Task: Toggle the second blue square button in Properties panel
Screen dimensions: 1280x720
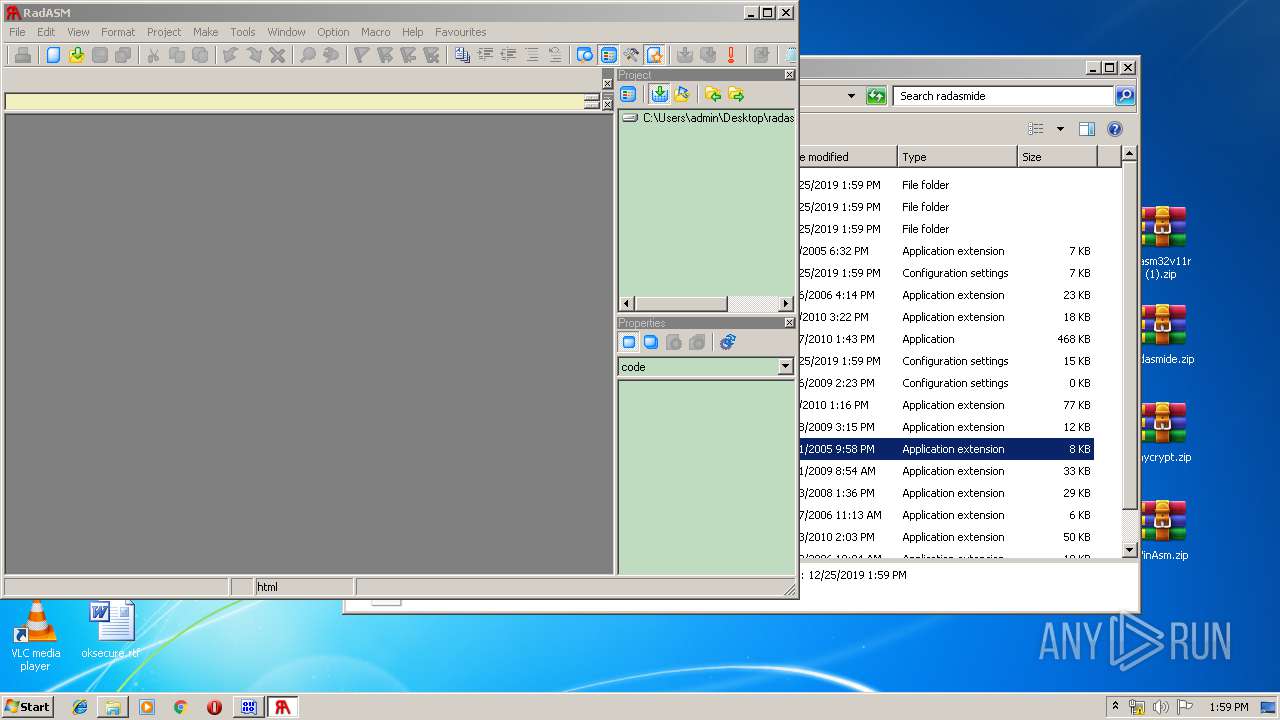Action: [x=651, y=342]
